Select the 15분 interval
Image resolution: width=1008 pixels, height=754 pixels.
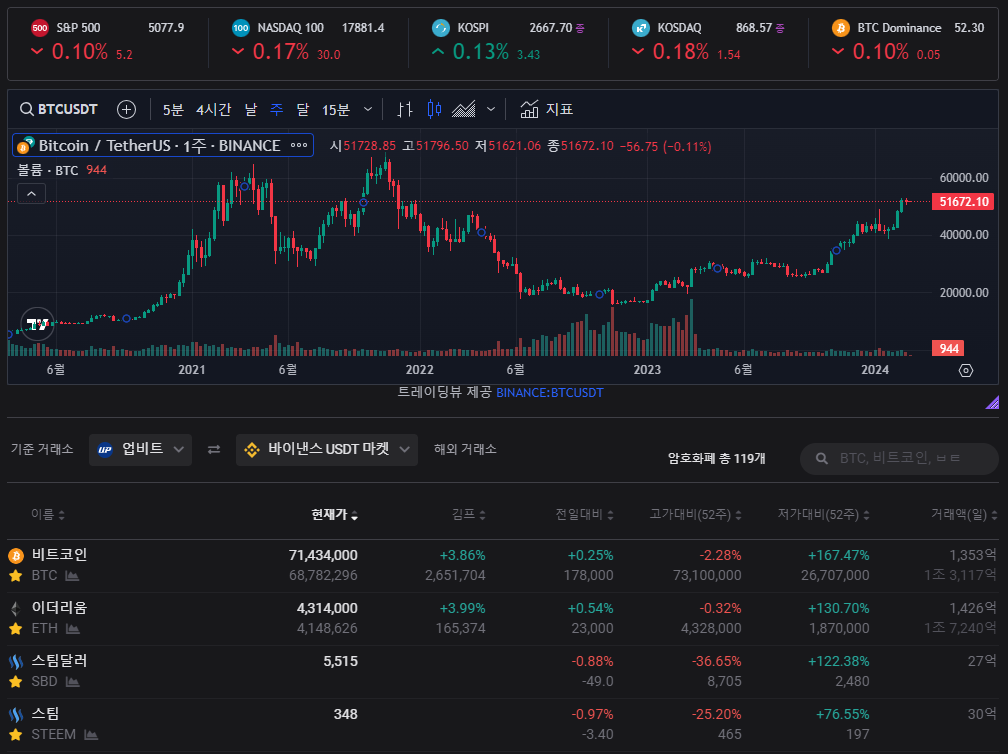336,109
